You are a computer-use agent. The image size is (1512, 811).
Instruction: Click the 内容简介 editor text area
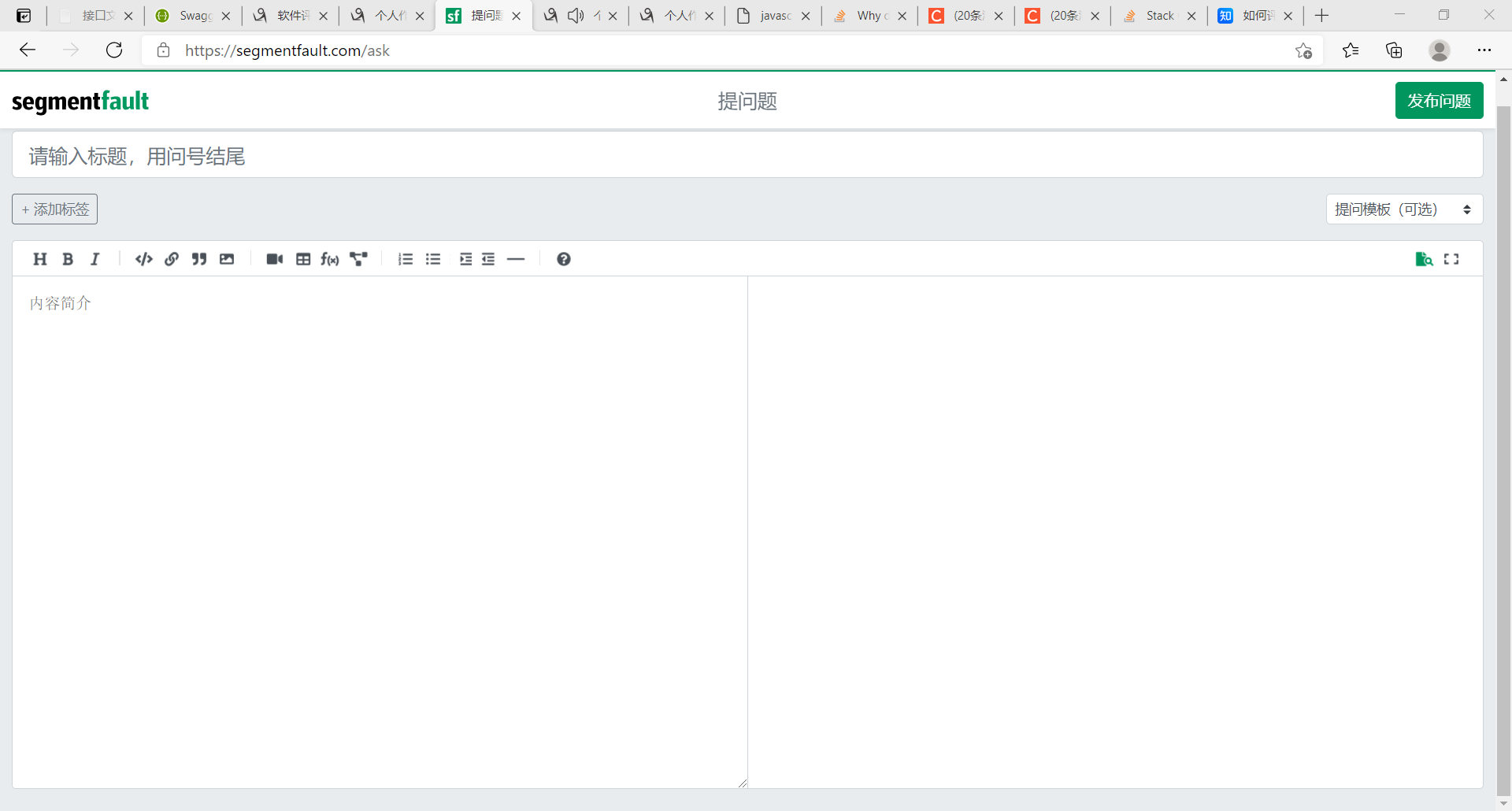pos(380,531)
